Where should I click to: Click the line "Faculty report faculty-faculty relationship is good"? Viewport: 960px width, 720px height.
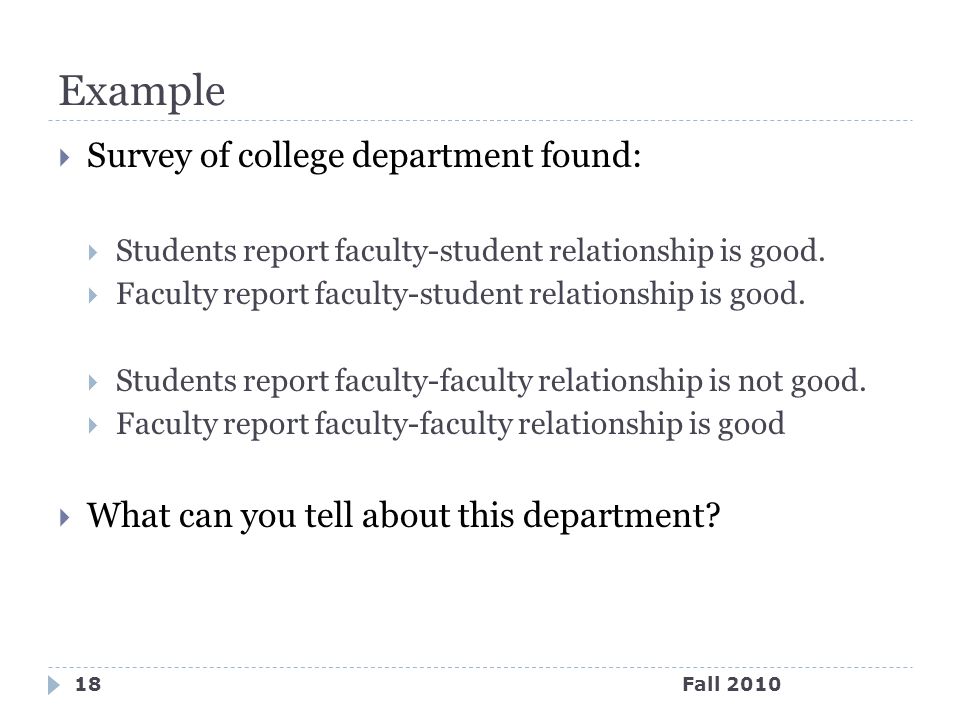pyautogui.click(x=450, y=424)
